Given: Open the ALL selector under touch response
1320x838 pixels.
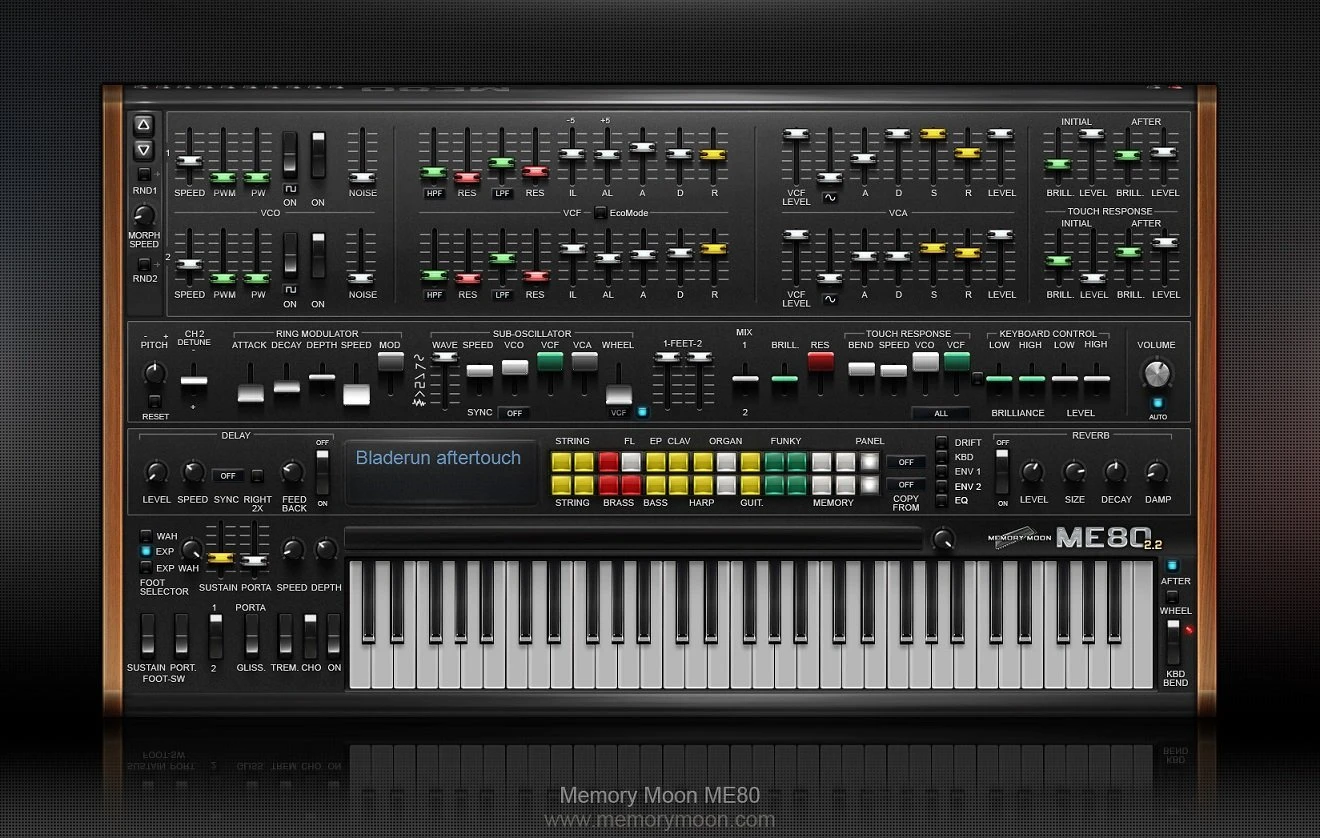Looking at the screenshot, I should point(940,413).
